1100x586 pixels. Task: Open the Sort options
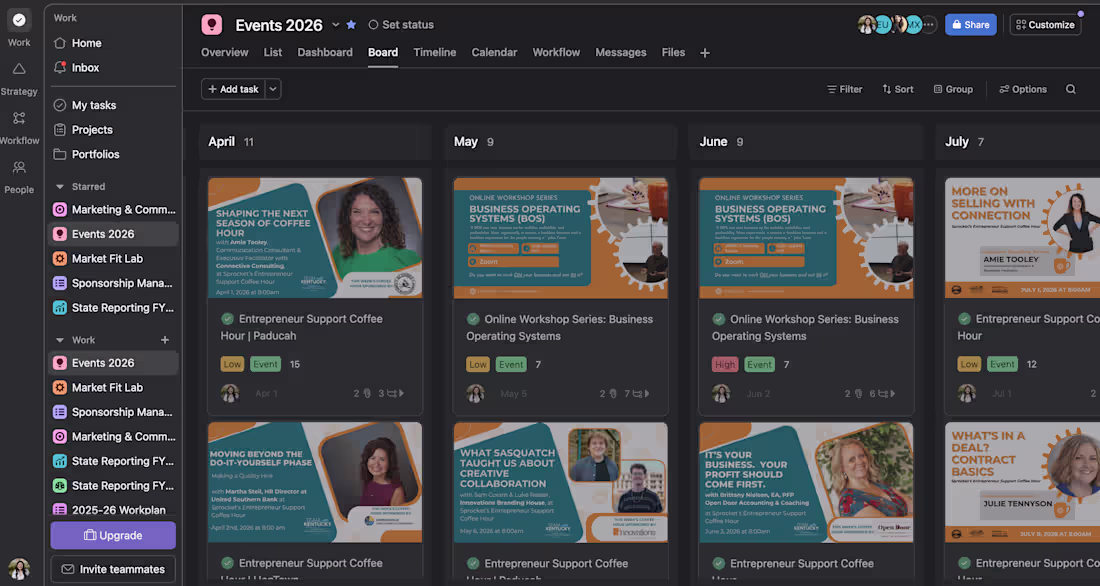click(x=897, y=89)
